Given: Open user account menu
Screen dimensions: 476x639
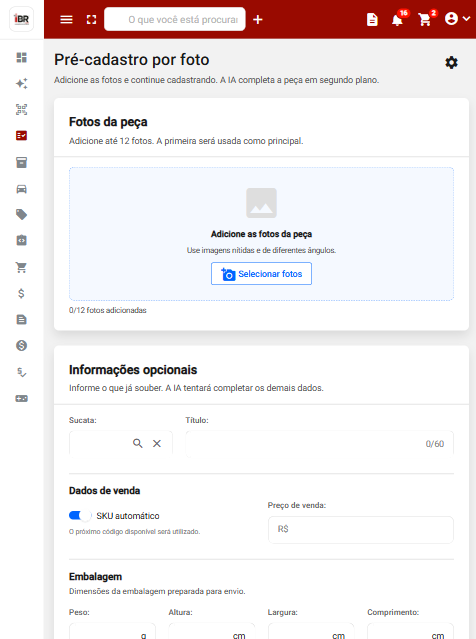Looking at the screenshot, I should [x=457, y=19].
